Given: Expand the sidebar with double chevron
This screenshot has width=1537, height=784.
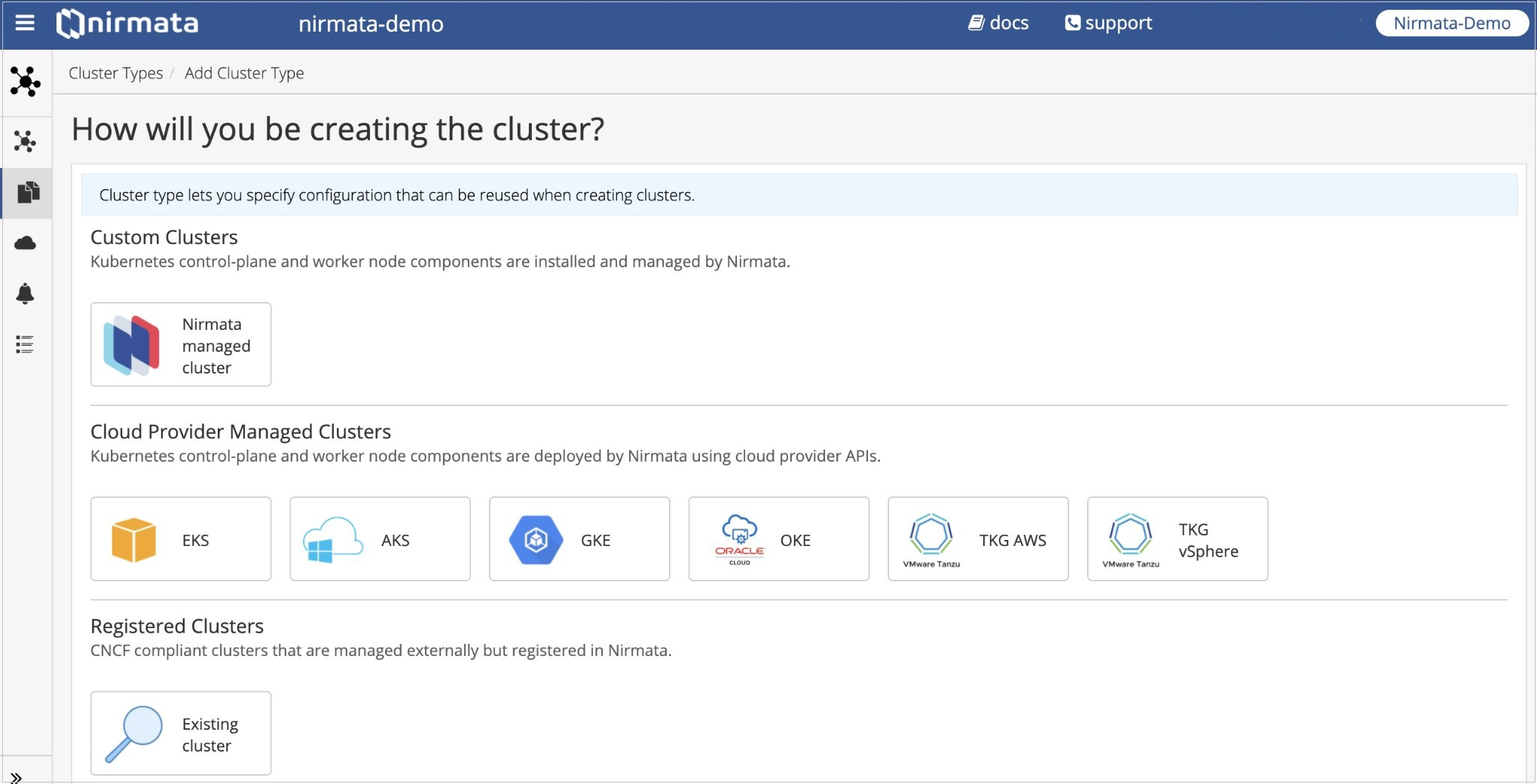Looking at the screenshot, I should (17, 777).
